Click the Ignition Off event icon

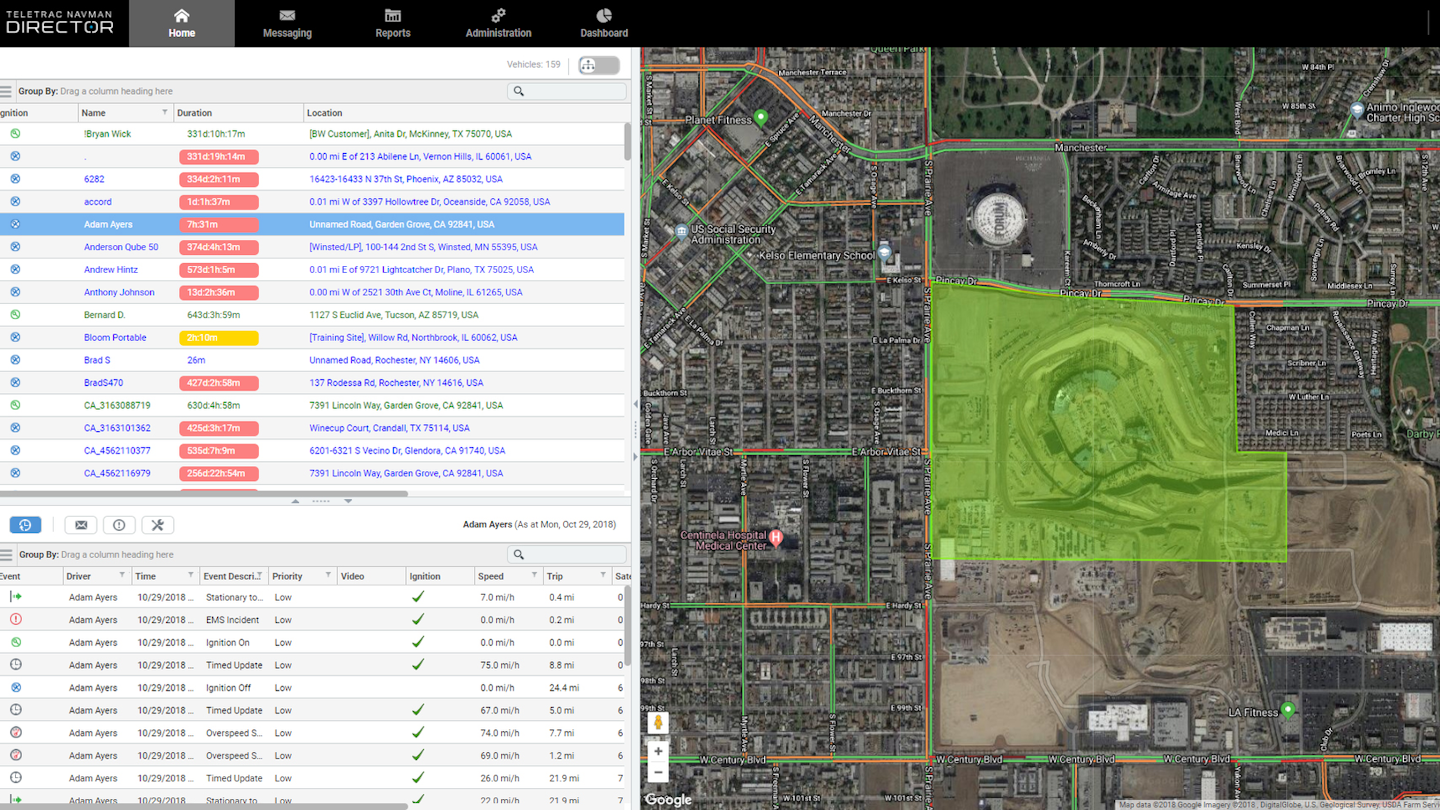pyautogui.click(x=15, y=688)
